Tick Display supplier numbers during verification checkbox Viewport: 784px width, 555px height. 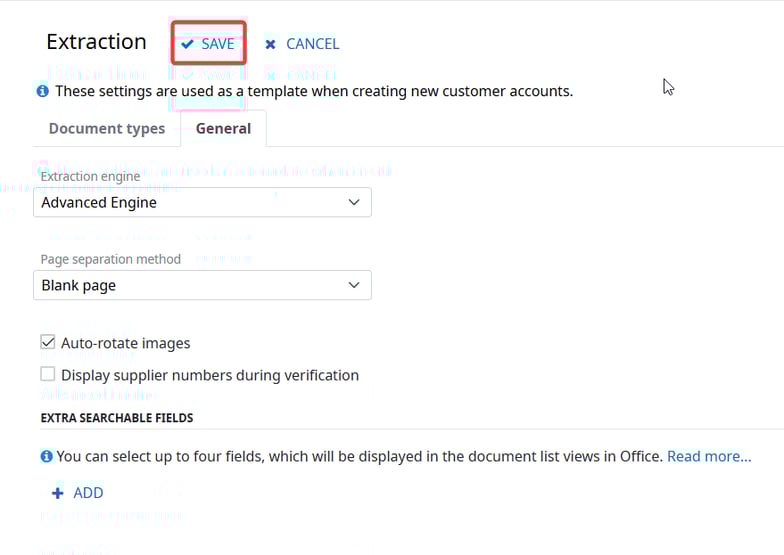coord(48,375)
